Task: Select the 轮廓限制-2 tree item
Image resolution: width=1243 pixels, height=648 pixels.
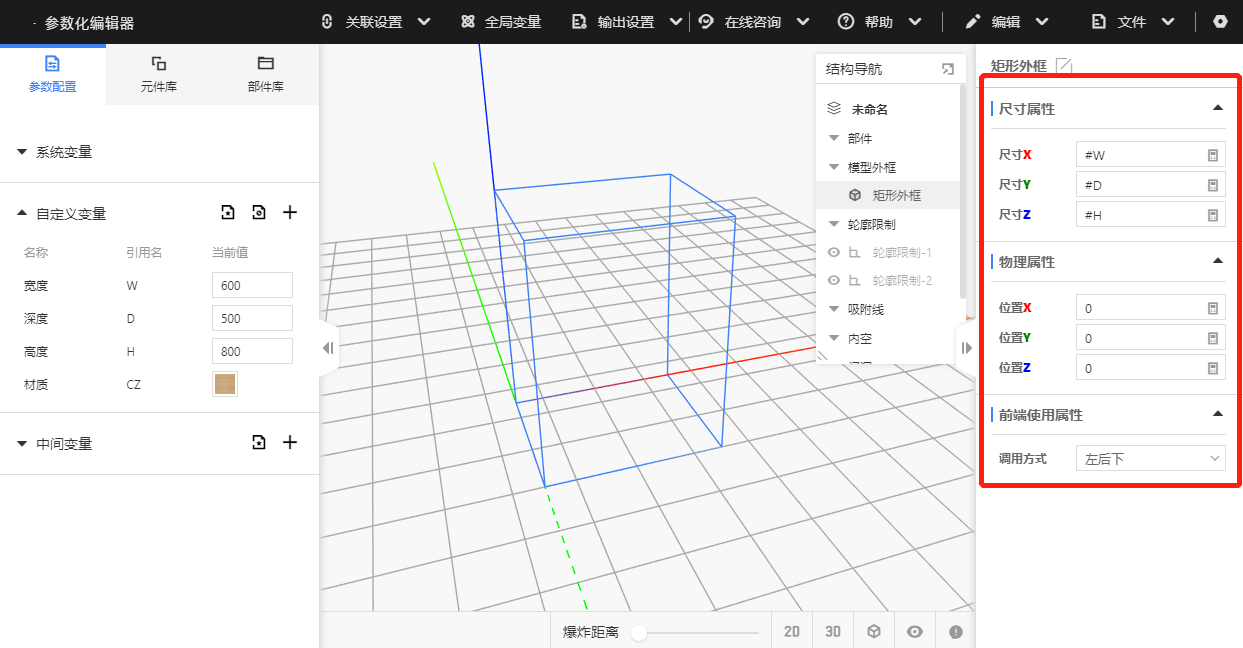Action: [901, 281]
